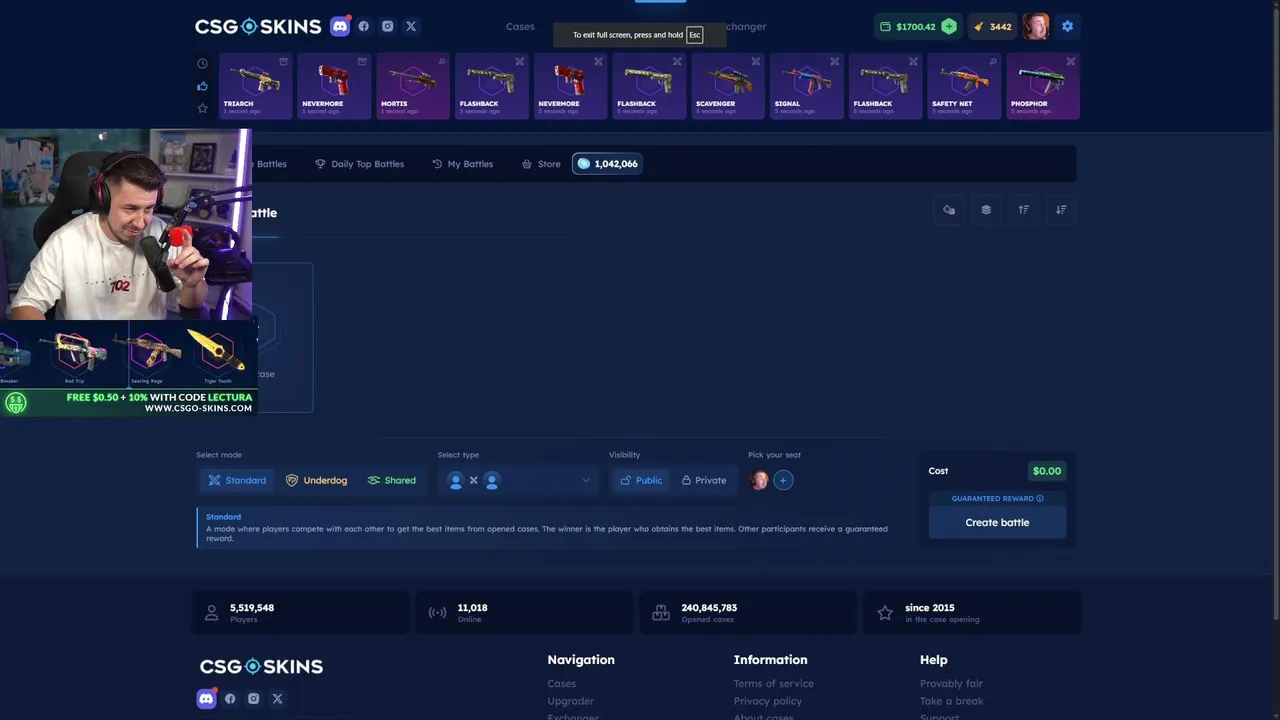Click the CSGO-SKINS logo in the footer
This screenshot has height=720, width=1280.
261,667
